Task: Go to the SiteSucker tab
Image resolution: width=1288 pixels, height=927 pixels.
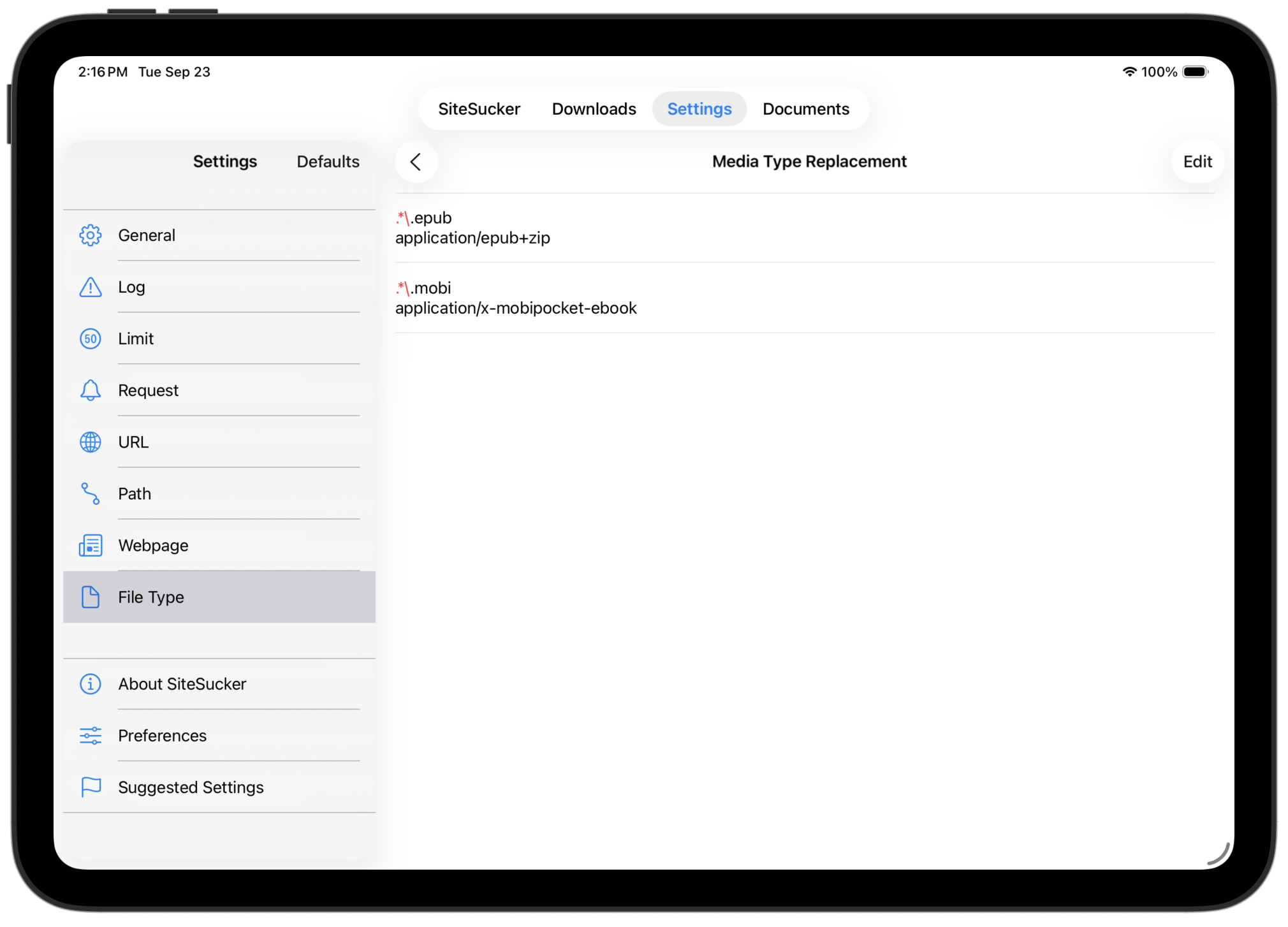Action: point(479,108)
